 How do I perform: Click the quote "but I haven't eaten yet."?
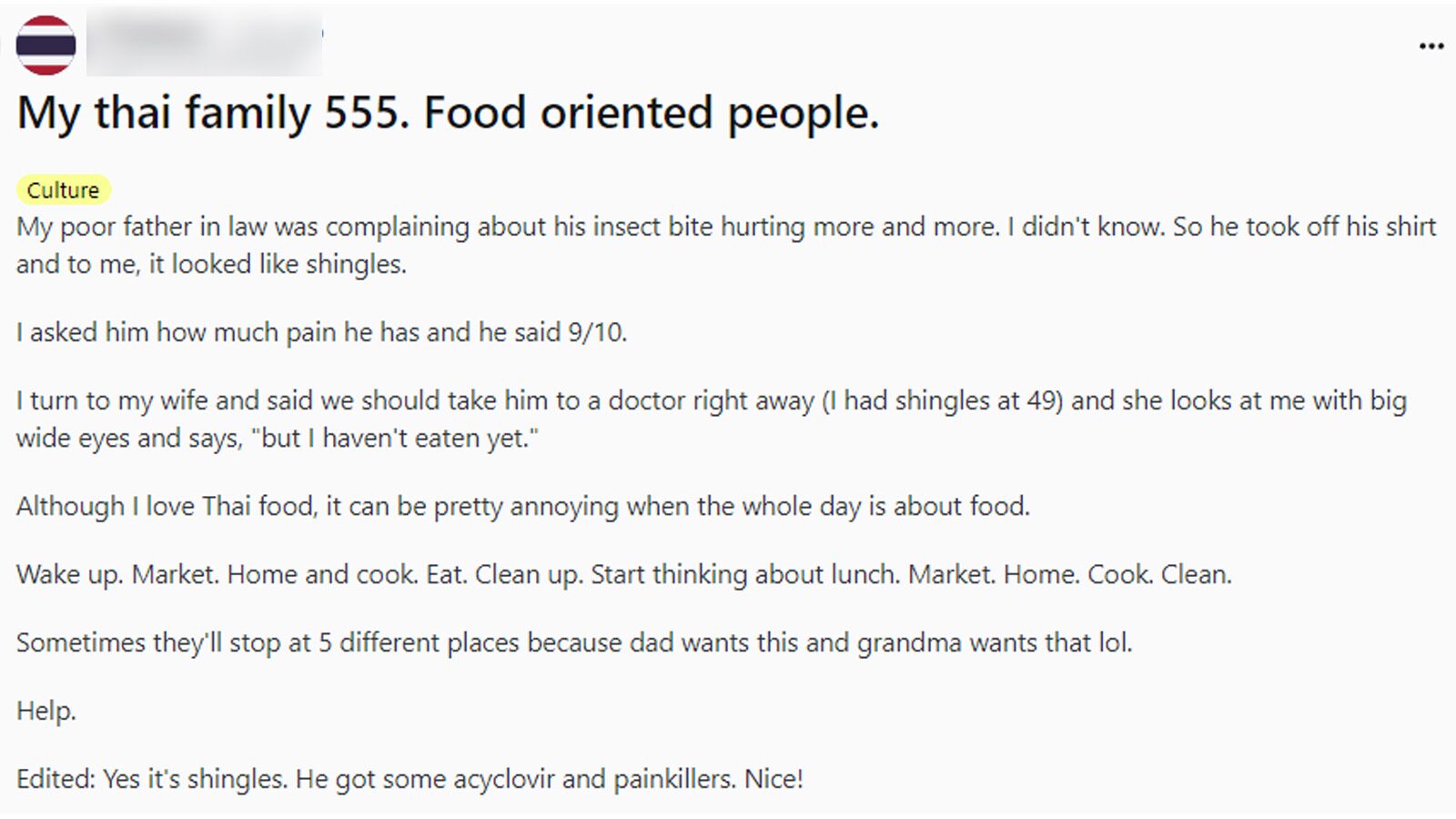(x=394, y=439)
